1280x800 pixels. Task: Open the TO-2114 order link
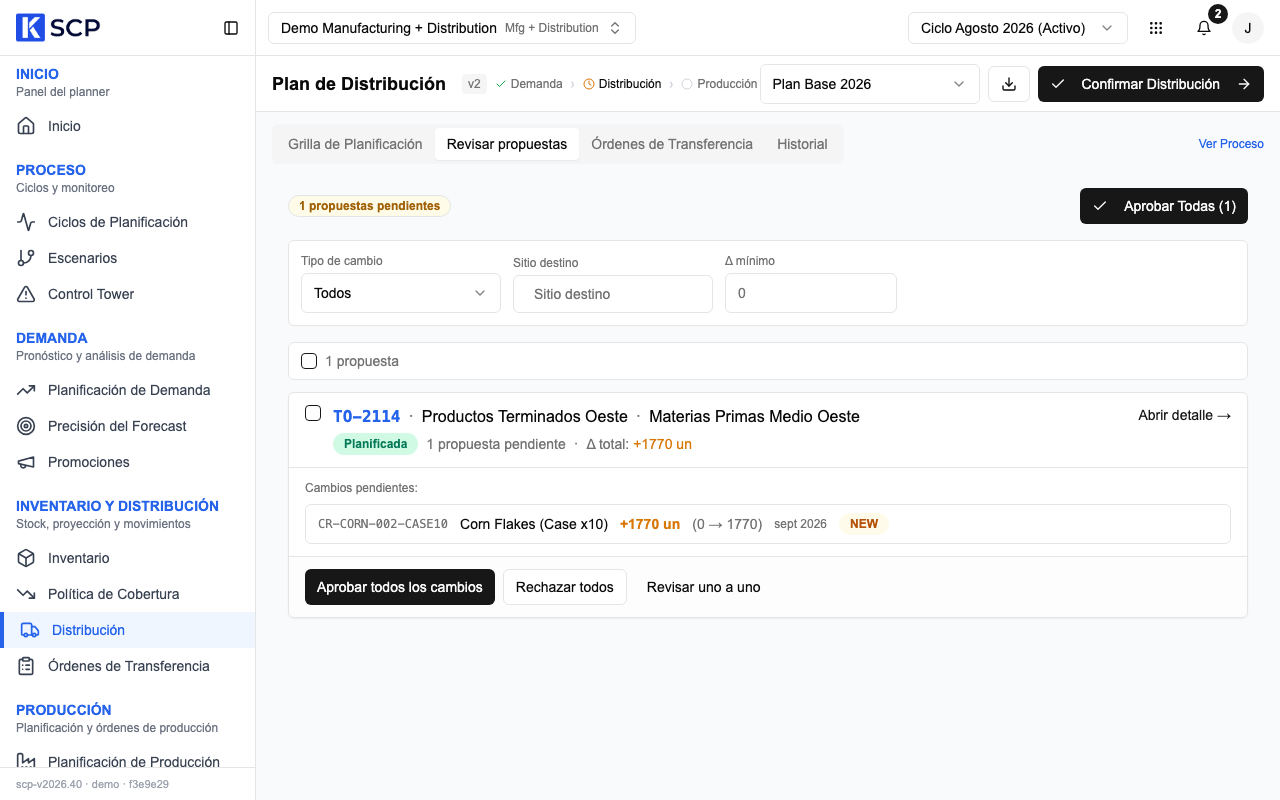[367, 416]
